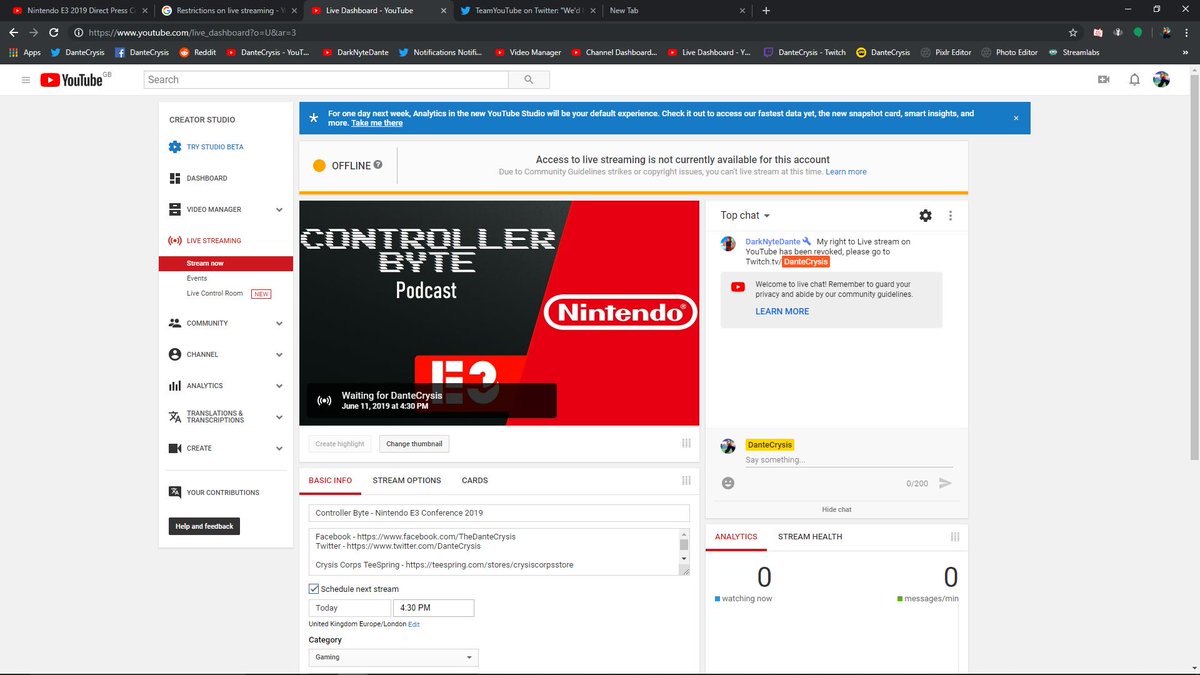Grab the video preview card drag handle
This screenshot has width=1200, height=675.
pos(686,443)
